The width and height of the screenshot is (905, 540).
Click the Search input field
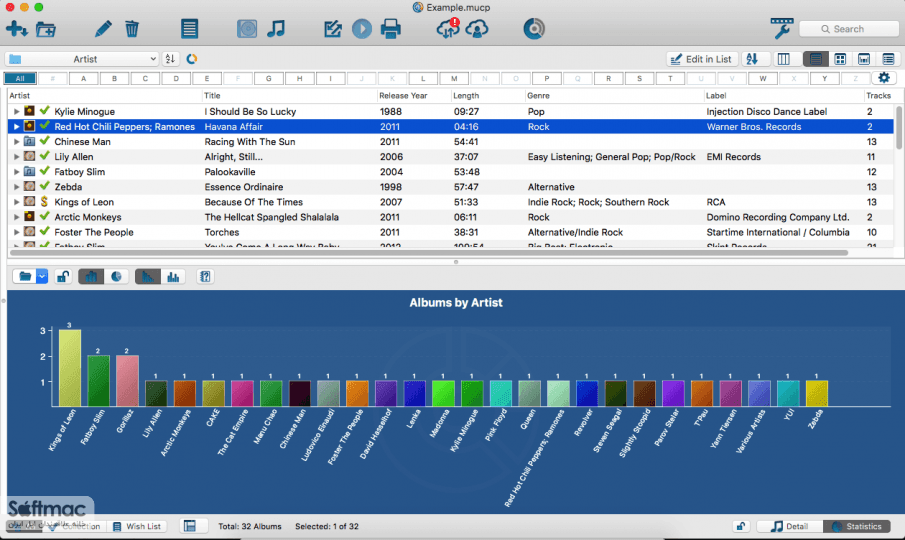click(849, 29)
